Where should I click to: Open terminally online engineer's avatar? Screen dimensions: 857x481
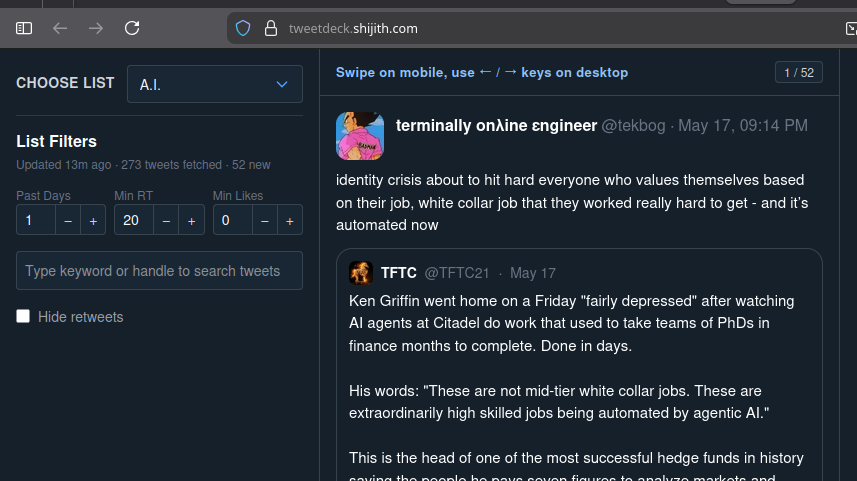[360, 136]
